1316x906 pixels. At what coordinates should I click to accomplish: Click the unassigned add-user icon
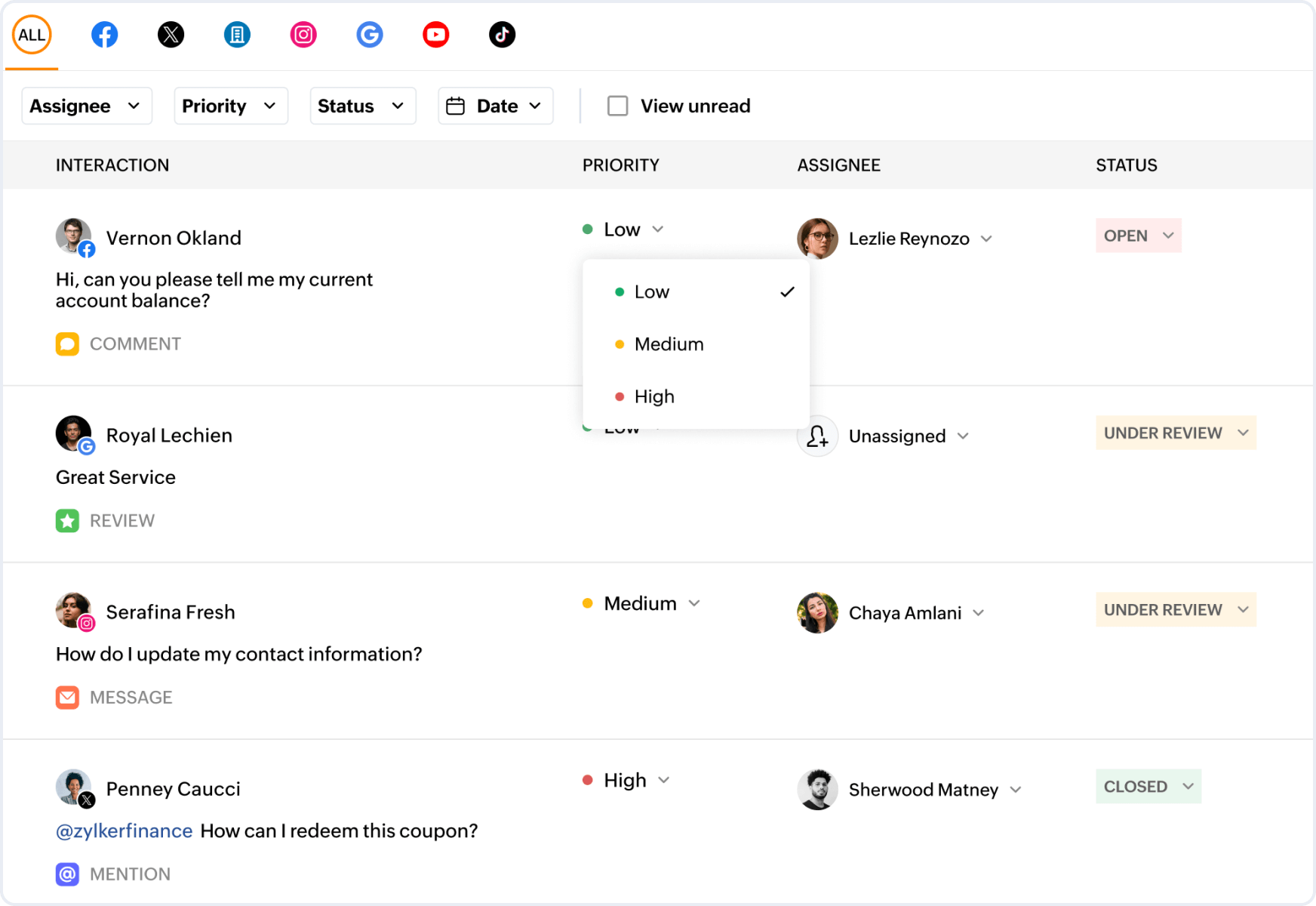point(817,436)
